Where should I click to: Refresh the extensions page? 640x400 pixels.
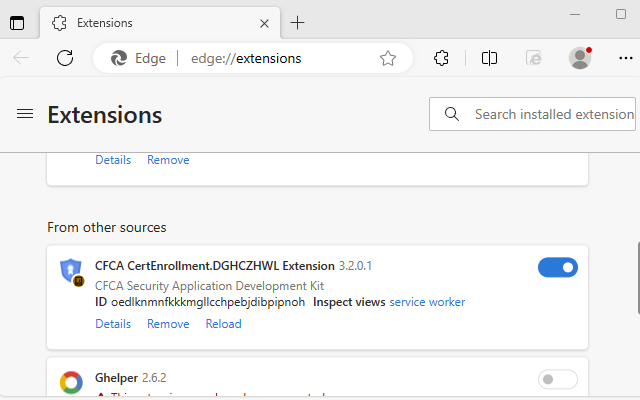pos(65,58)
